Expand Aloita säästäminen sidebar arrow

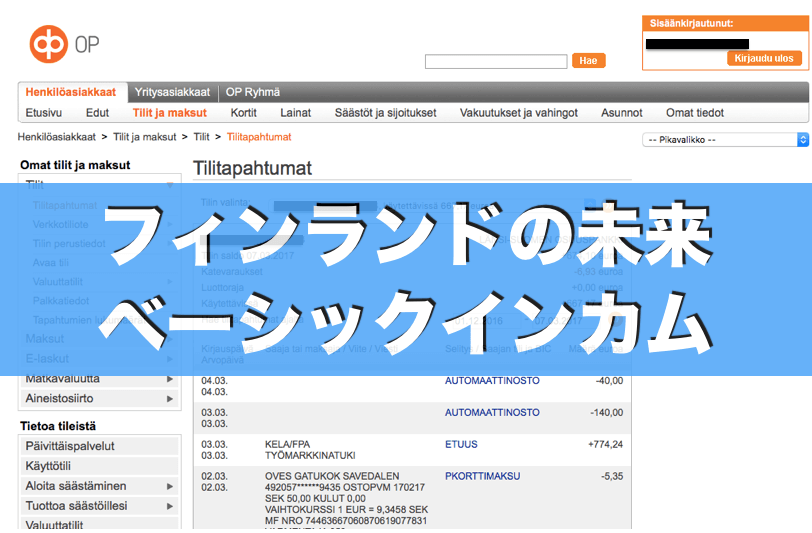pyautogui.click(x=169, y=486)
